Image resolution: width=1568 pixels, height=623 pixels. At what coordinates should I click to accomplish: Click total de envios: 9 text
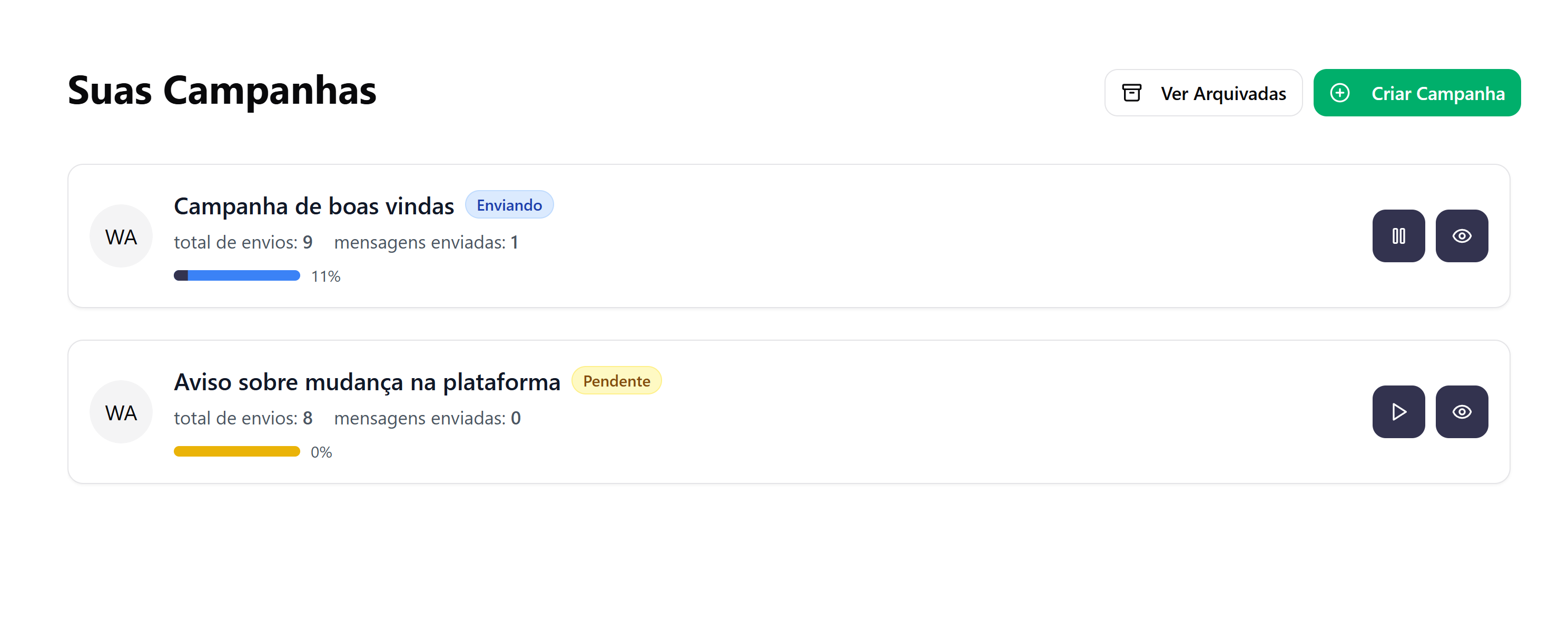(x=243, y=242)
